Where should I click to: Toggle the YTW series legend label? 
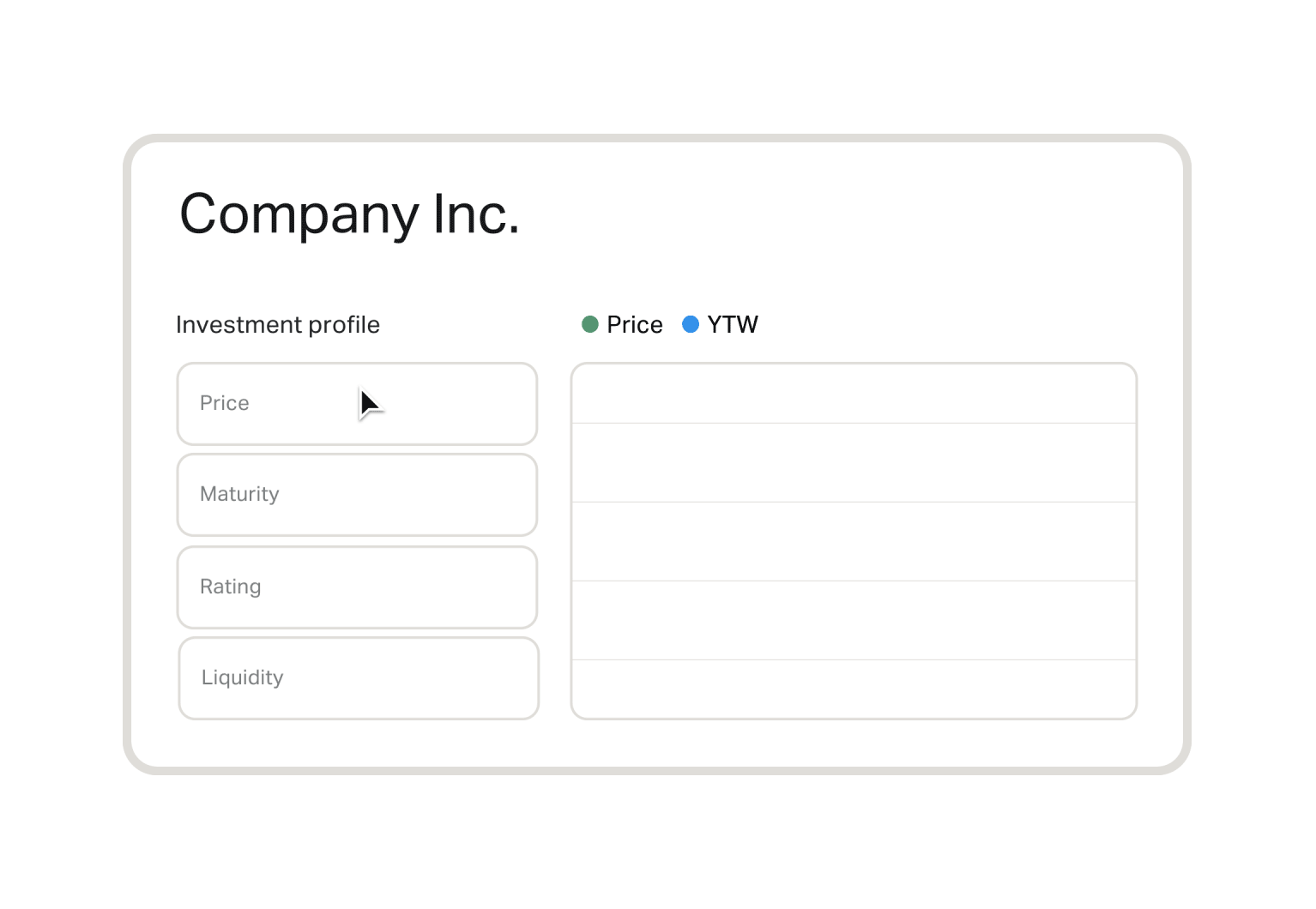pos(733,325)
